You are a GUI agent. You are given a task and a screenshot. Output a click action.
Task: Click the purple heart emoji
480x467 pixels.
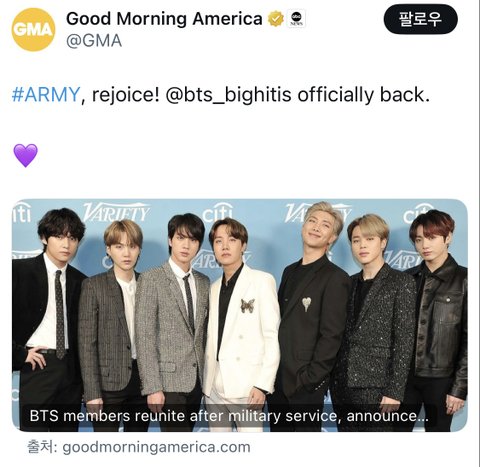(26, 155)
